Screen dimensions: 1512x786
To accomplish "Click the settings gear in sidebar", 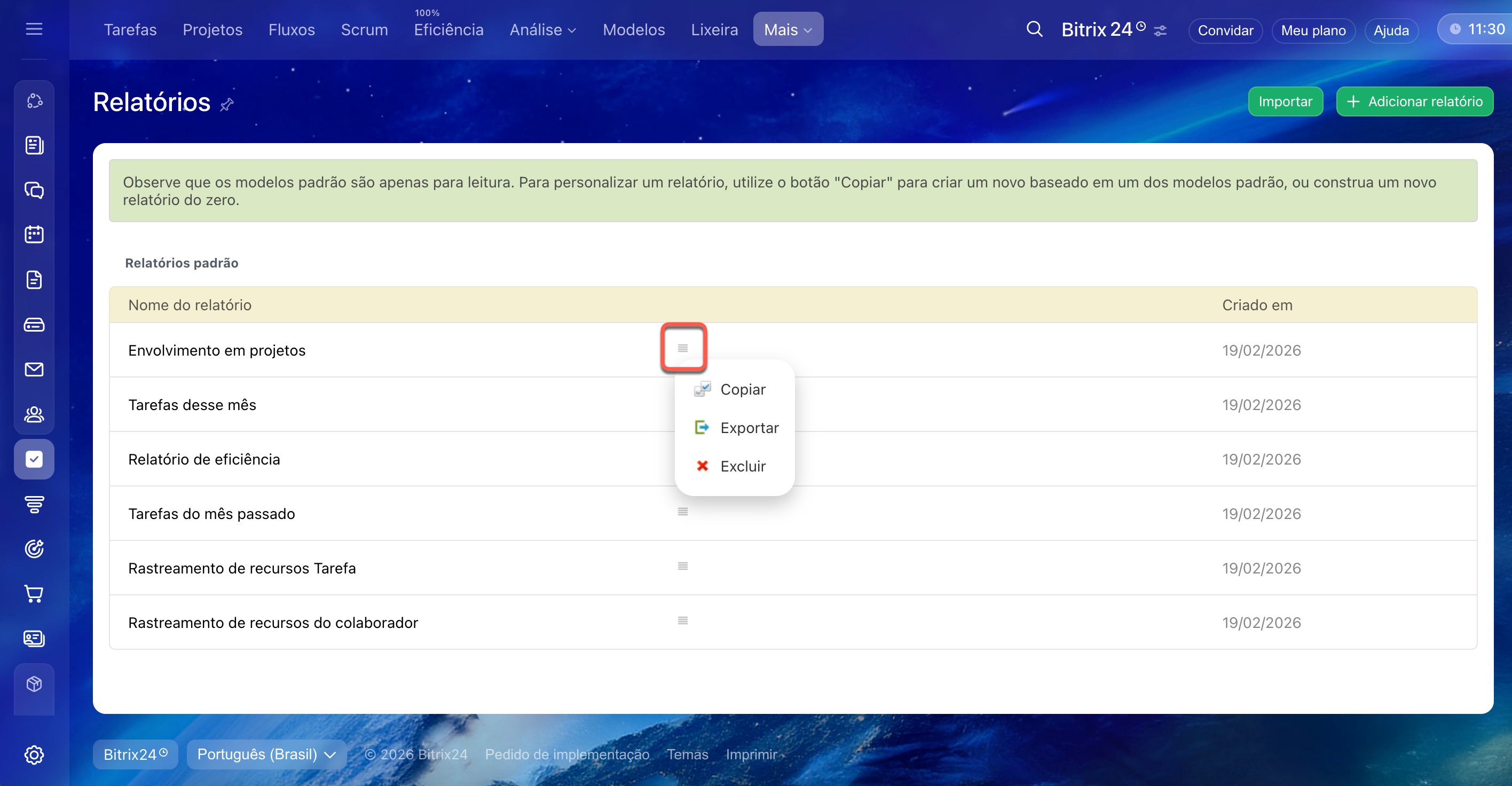I will pos(34,754).
